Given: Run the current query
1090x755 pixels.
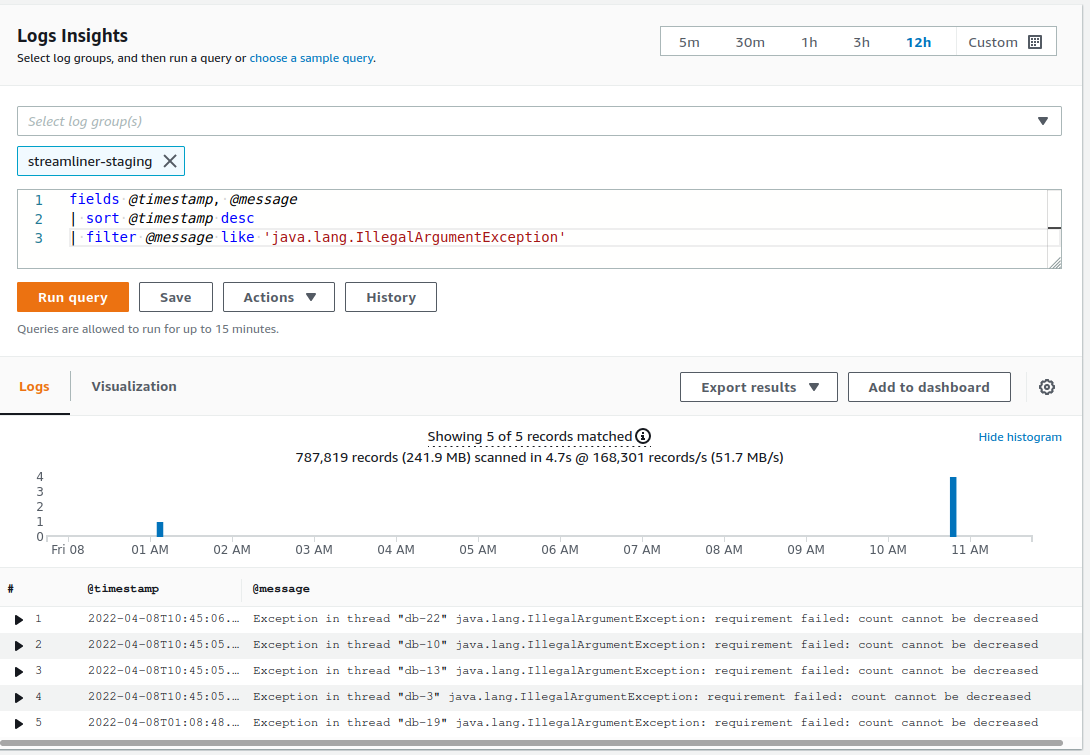Looking at the screenshot, I should click(x=72, y=297).
